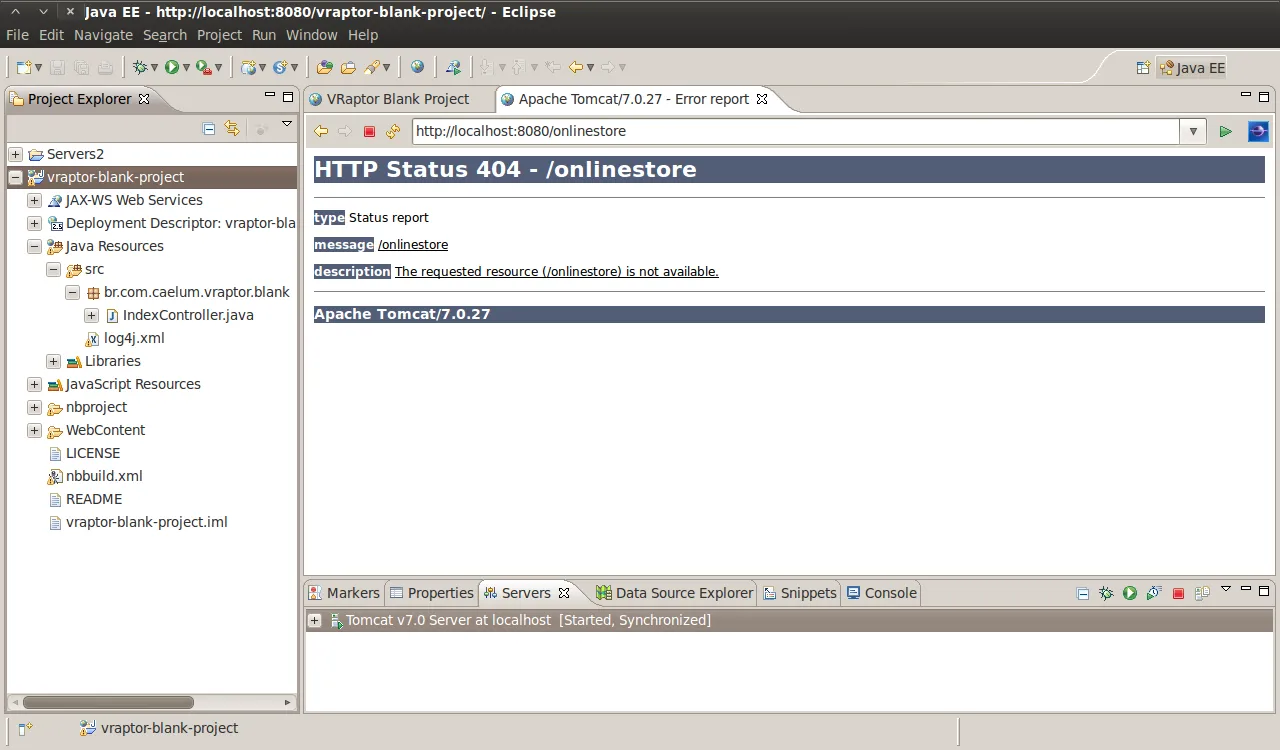
Task: Refresh the internal browser page
Action: click(x=393, y=131)
